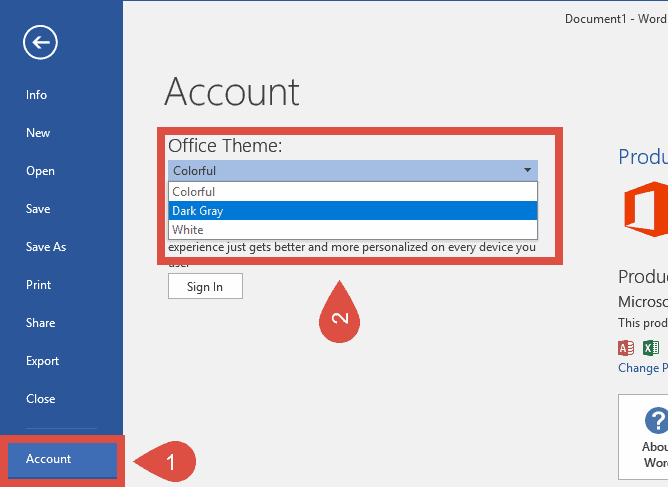The image size is (668, 487).
Task: Click the Access product icon
Action: [x=626, y=348]
